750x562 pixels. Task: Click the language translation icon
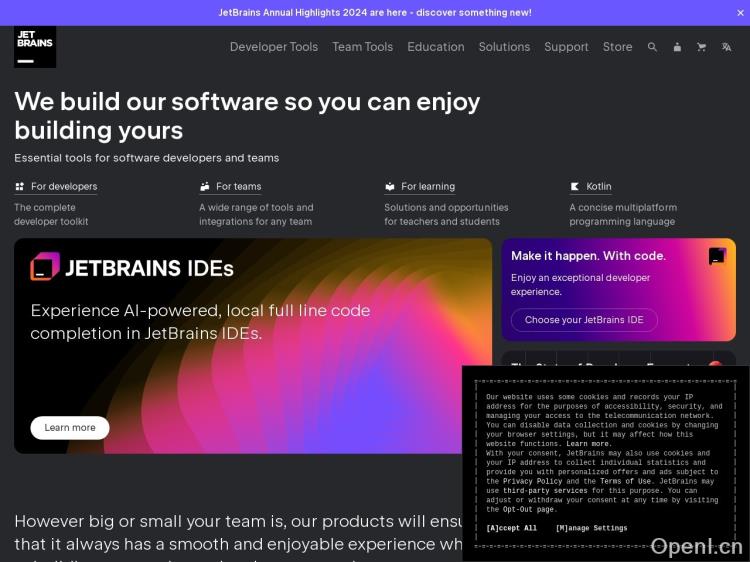pyautogui.click(x=726, y=47)
